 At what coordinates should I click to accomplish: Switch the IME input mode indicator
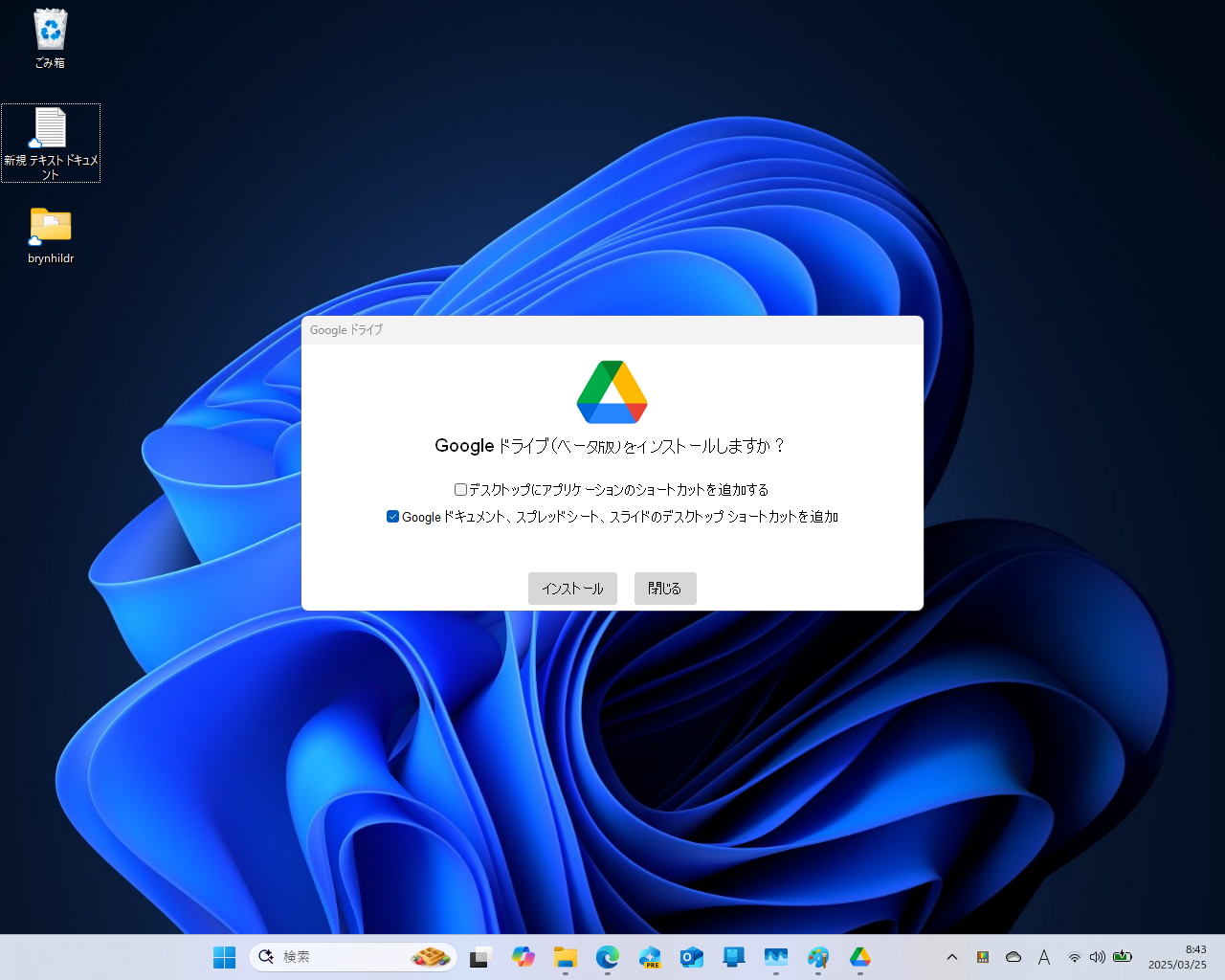coord(1044,956)
